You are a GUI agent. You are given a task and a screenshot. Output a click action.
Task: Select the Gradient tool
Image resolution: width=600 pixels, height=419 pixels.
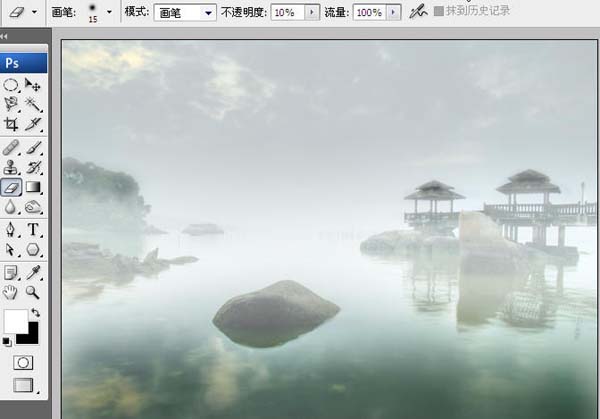[x=33, y=187]
